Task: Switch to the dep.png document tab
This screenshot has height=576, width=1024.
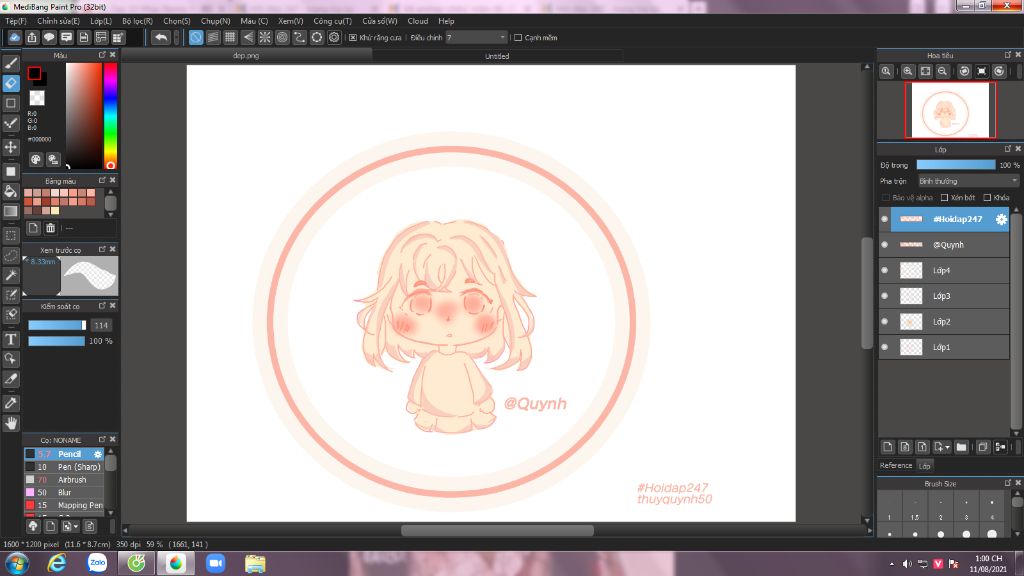Action: click(x=246, y=56)
